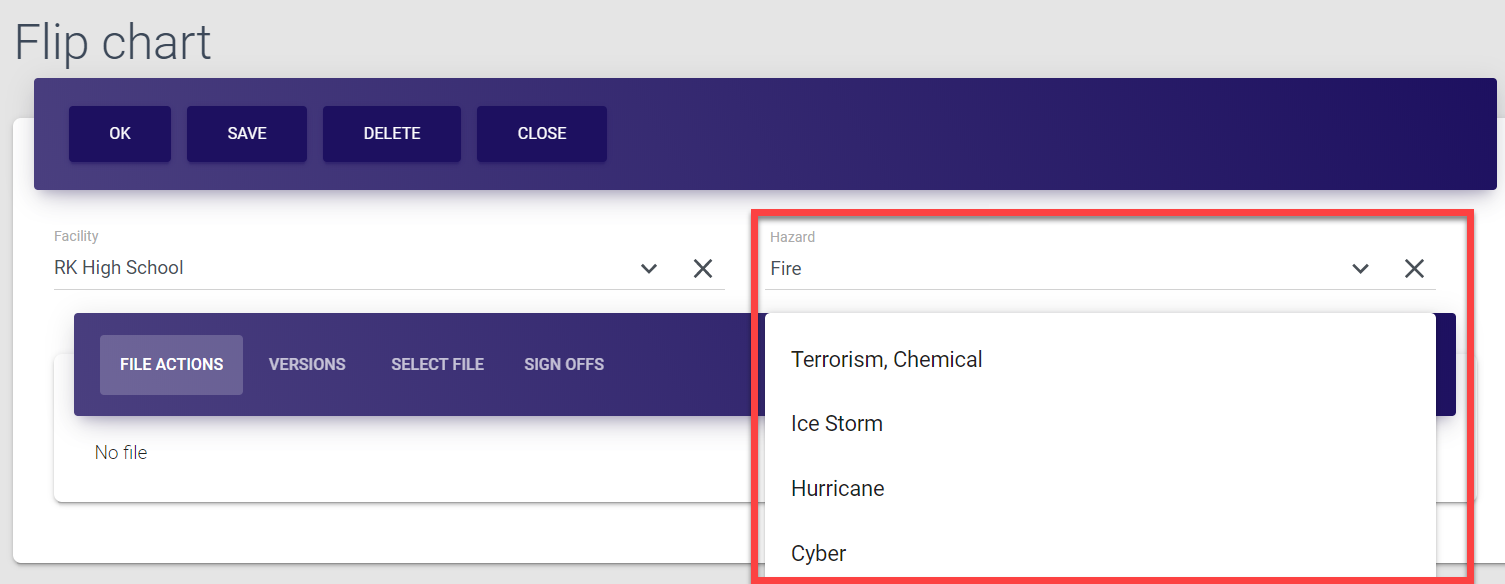Go to the Sign Offs tab
Screen dimensions: 1505x584
[564, 365]
